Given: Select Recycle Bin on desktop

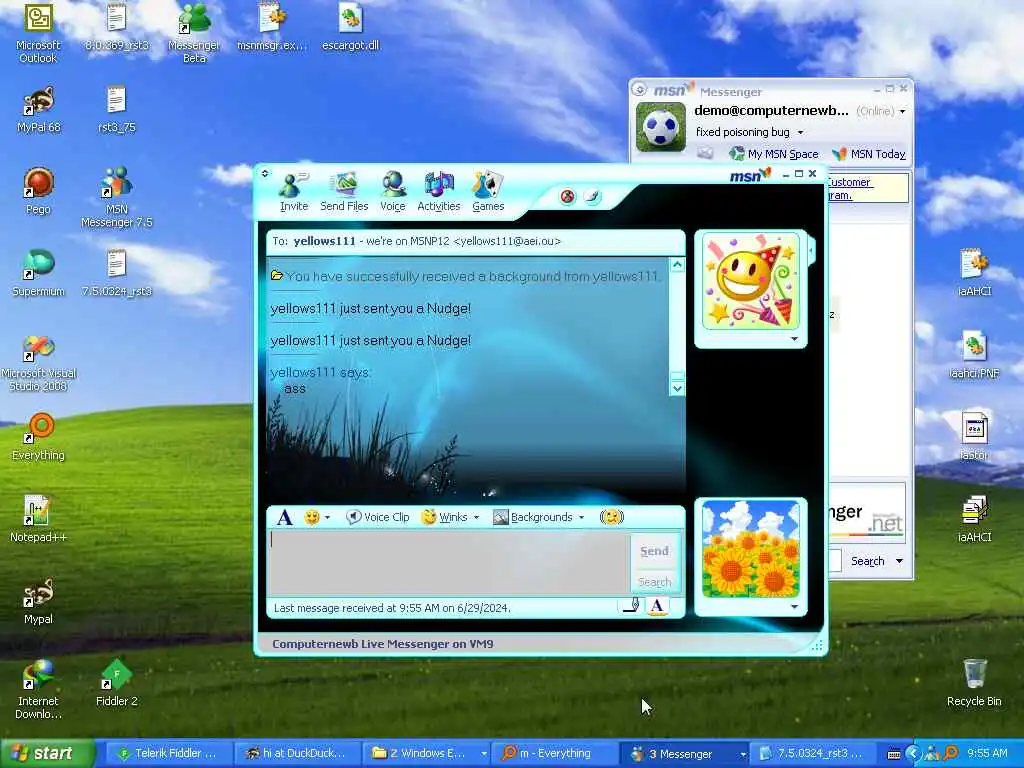Looking at the screenshot, I should tap(974, 683).
